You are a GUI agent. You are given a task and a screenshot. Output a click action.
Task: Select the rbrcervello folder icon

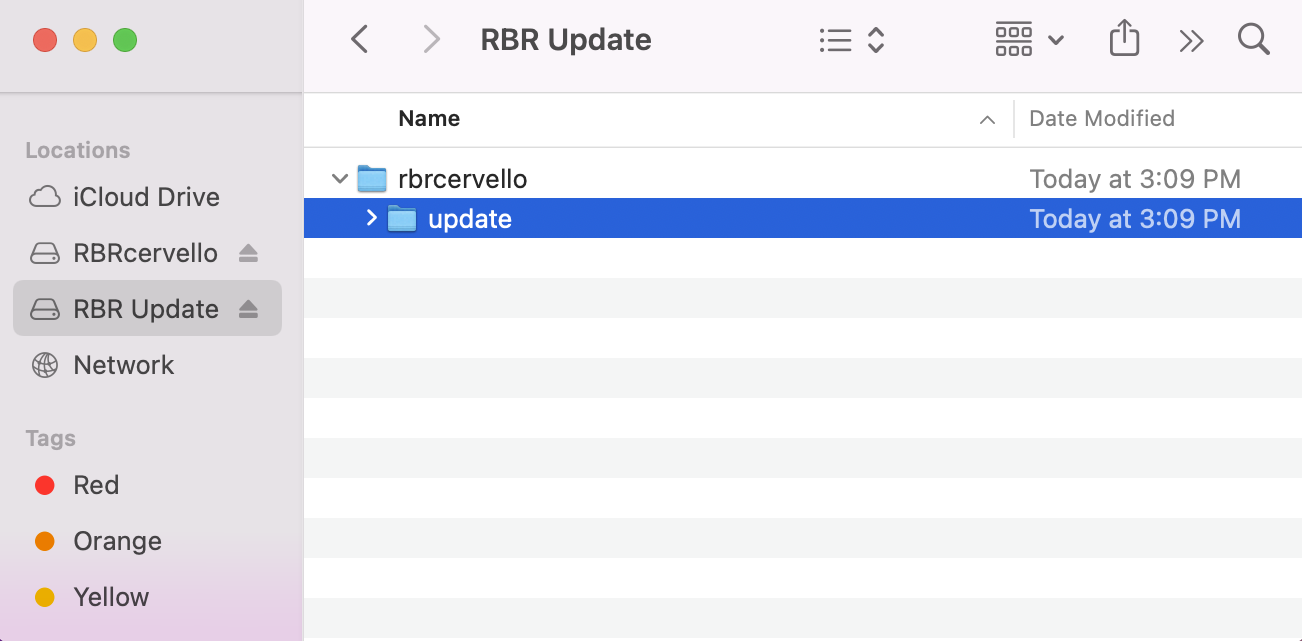(x=372, y=179)
